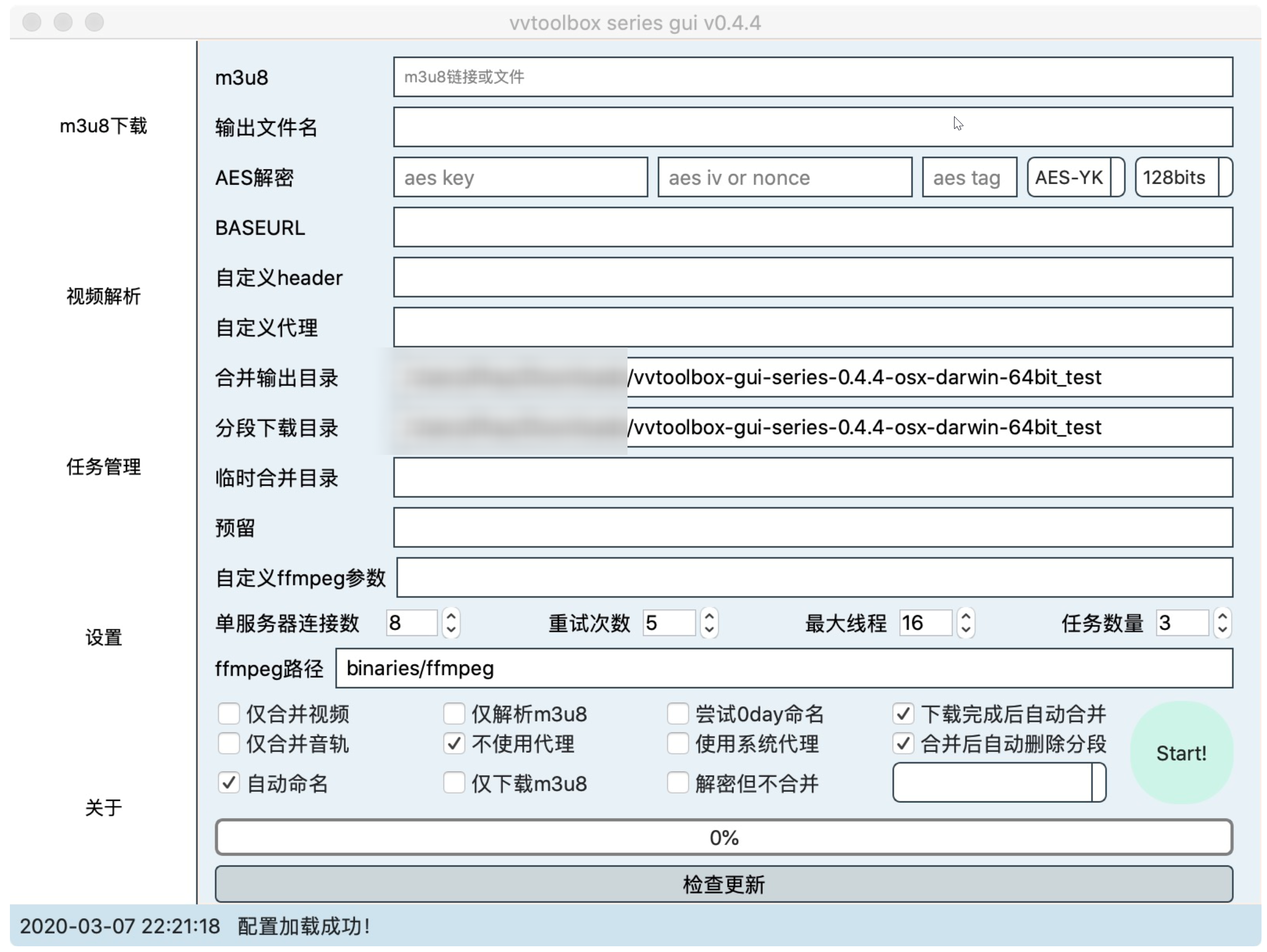The image size is (1267, 952).
Task: Click the 最大线程 value field
Action: (926, 623)
